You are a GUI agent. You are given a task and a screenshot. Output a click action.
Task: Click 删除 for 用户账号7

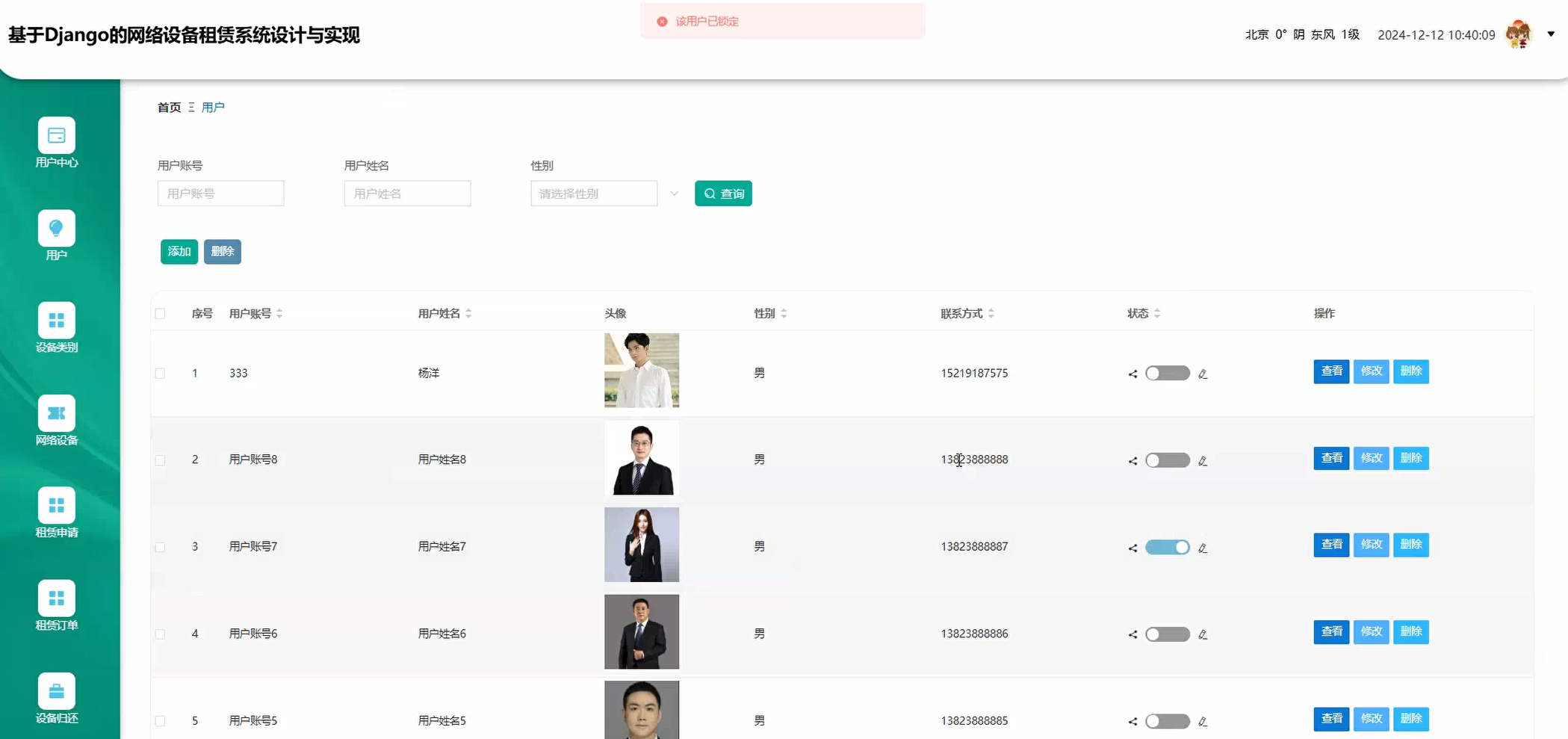1411,545
